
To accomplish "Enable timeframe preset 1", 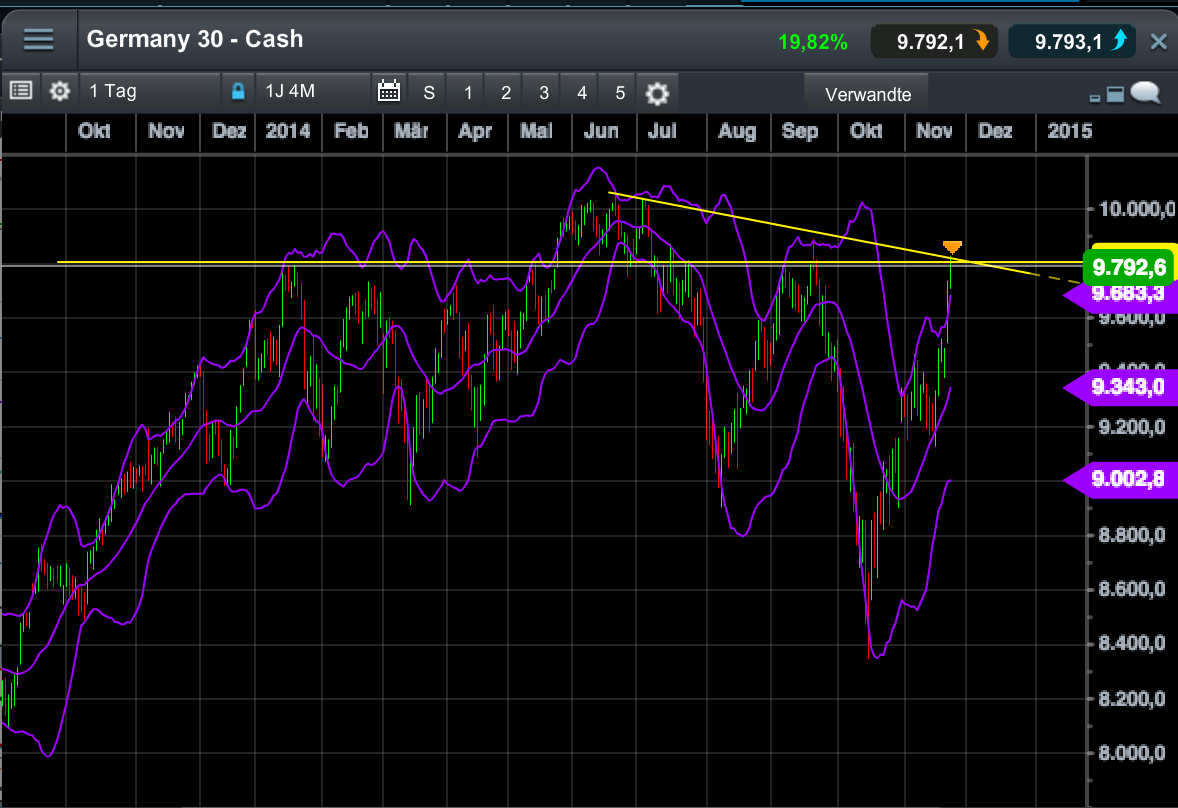I will [x=466, y=91].
